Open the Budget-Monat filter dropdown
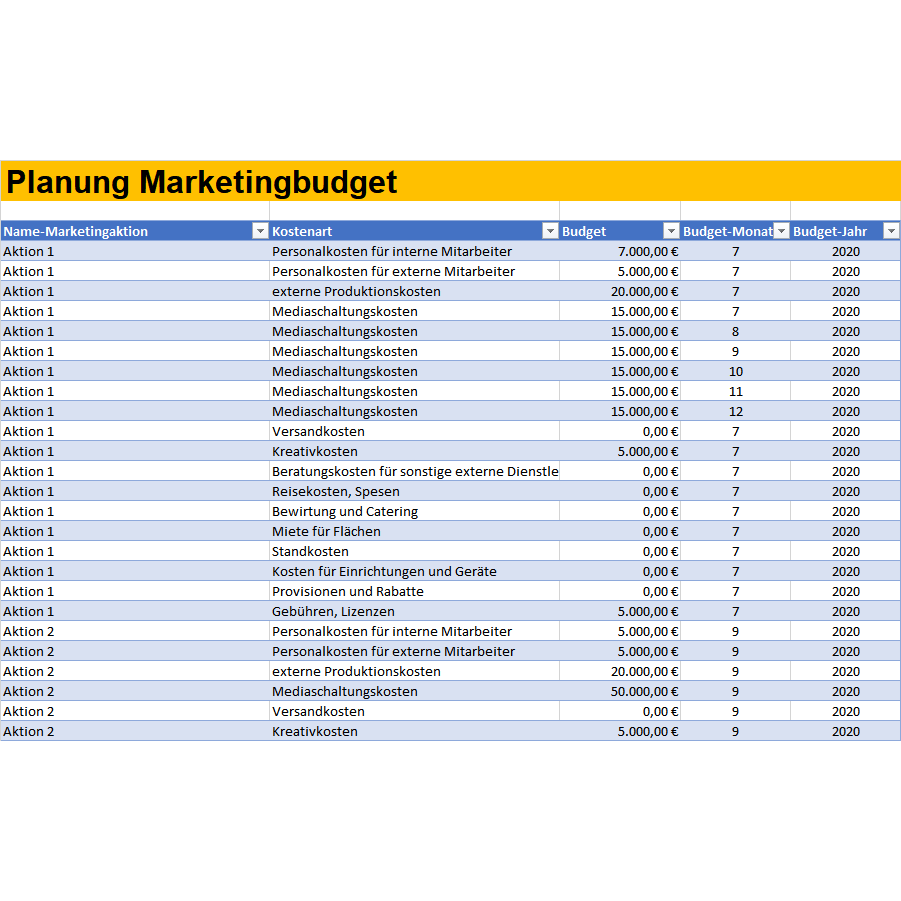 click(781, 231)
